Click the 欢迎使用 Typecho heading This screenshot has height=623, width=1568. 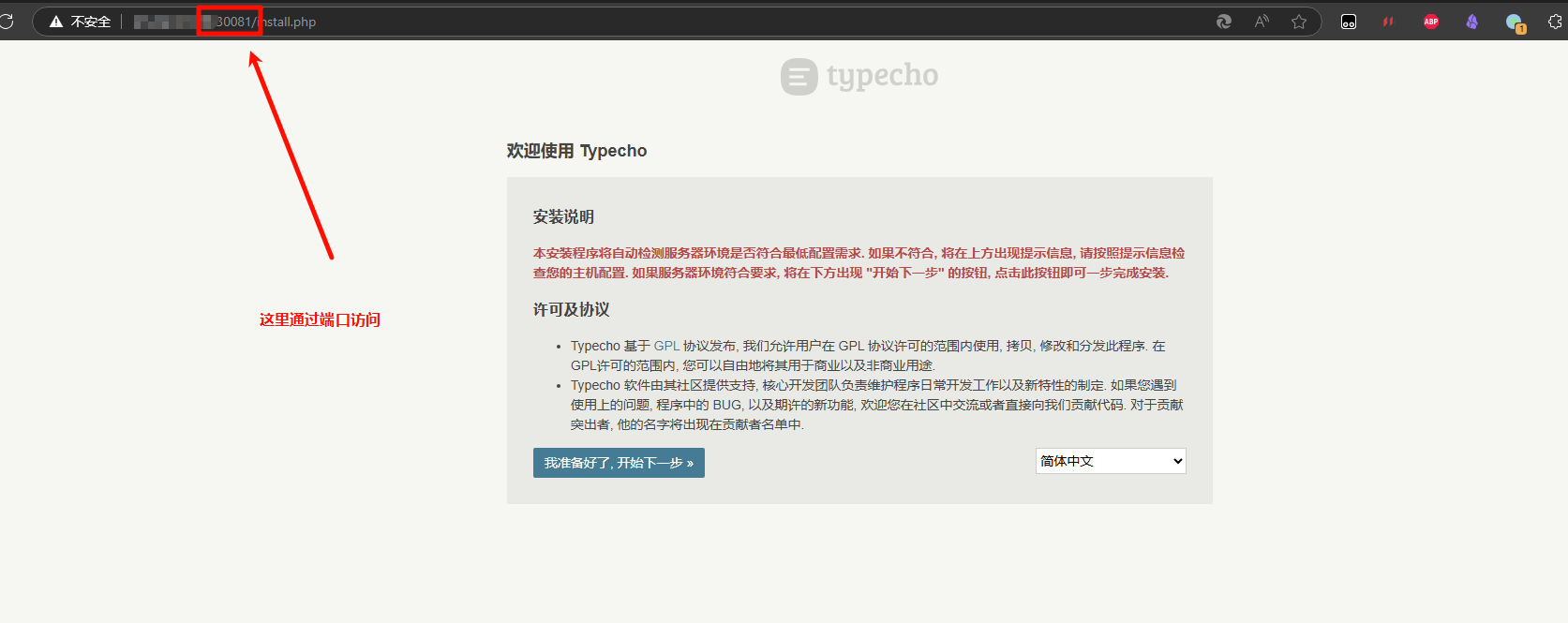[576, 151]
